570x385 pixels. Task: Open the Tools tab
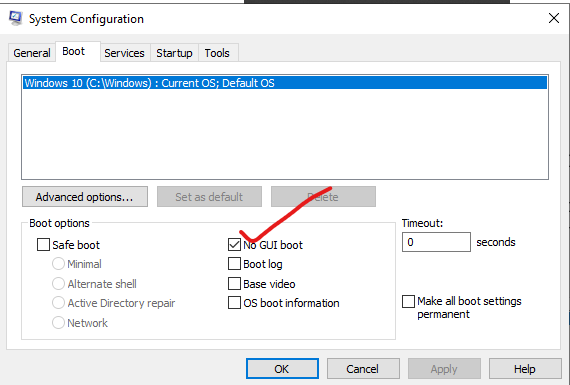[217, 53]
